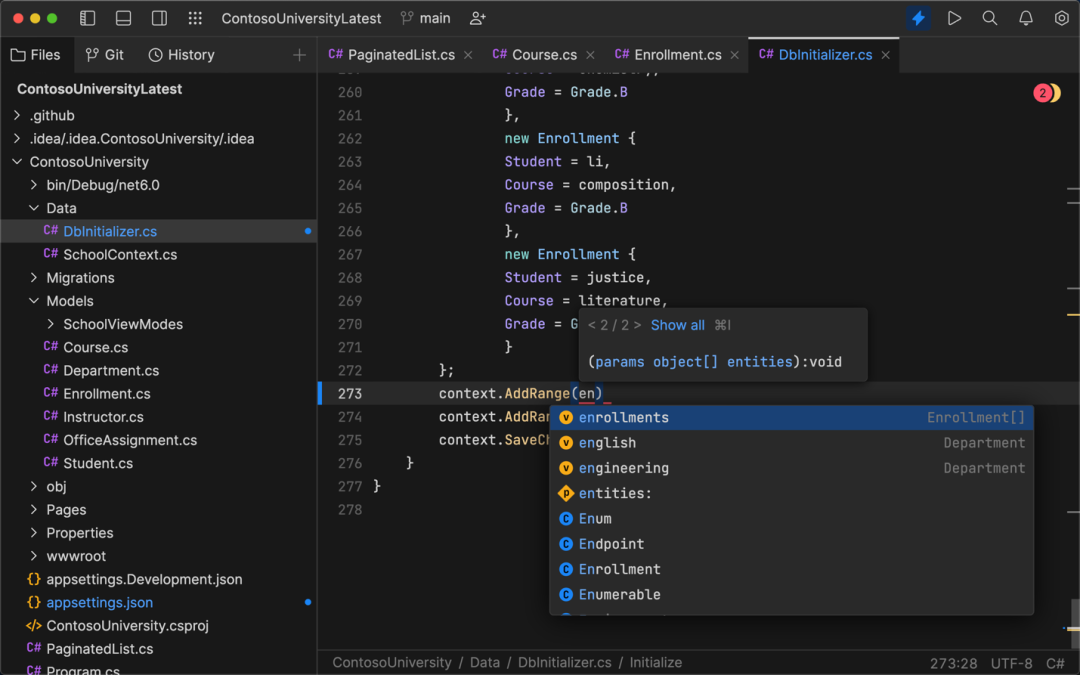Click the red error count badge
The image size is (1080, 675).
1042,92
